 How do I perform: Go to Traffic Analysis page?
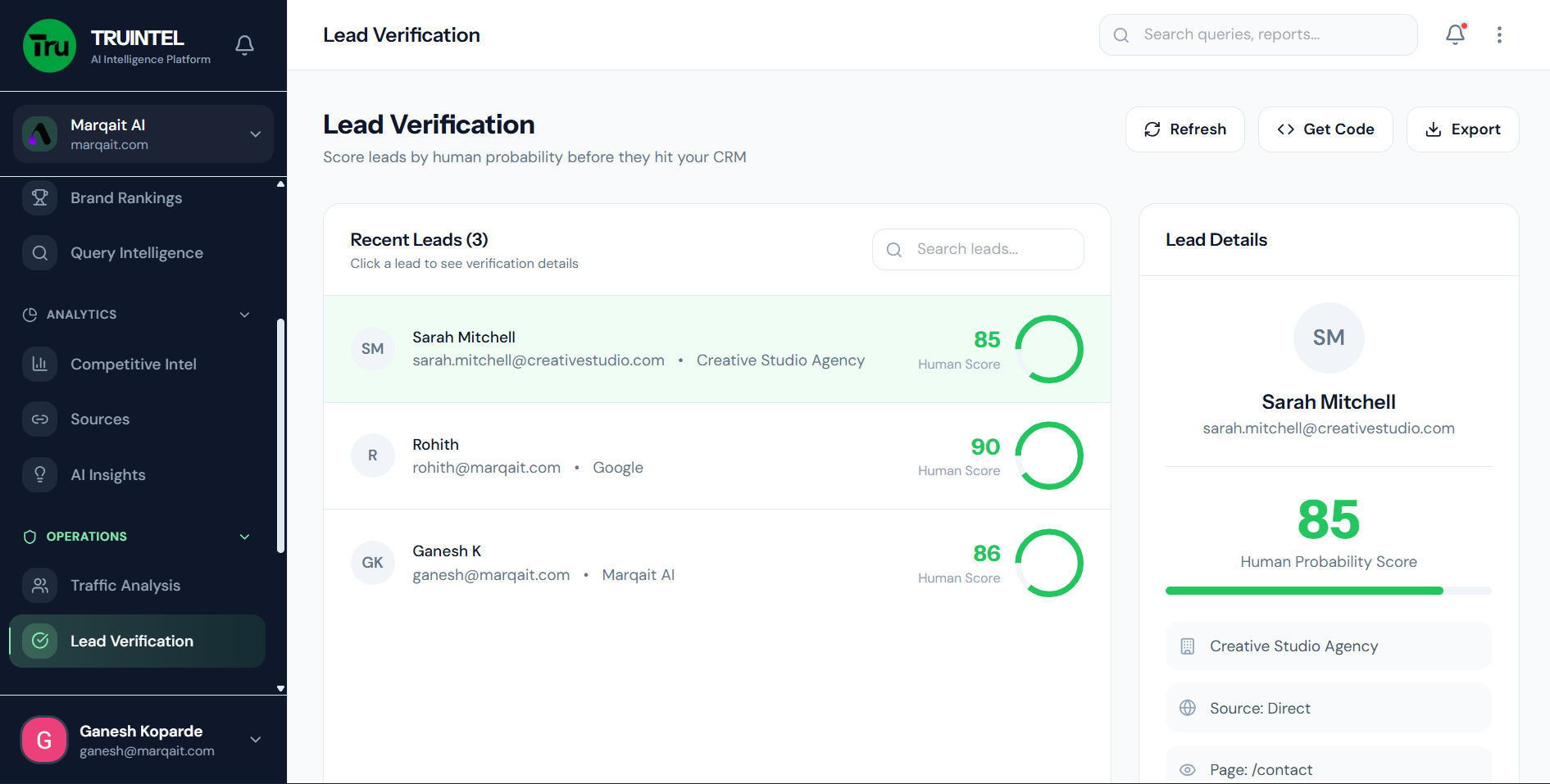tap(125, 585)
